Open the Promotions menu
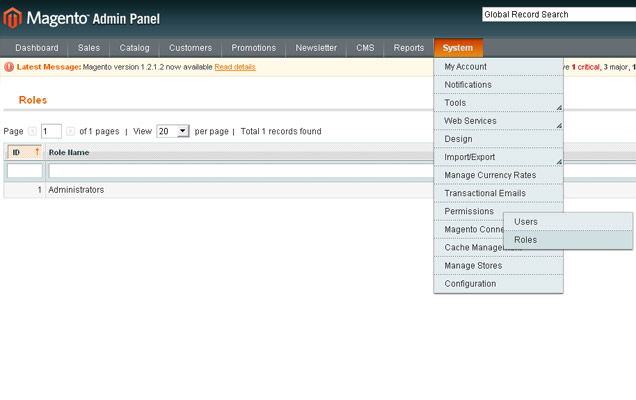Viewport: 636px width, 400px height. click(254, 48)
